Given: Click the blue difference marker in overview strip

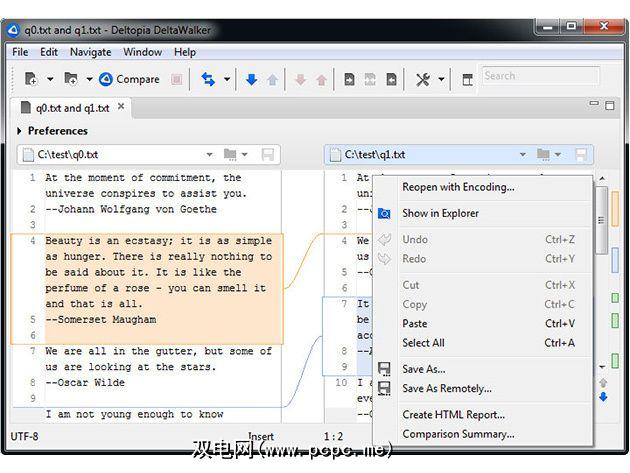Looking at the screenshot, I should tap(615, 260).
